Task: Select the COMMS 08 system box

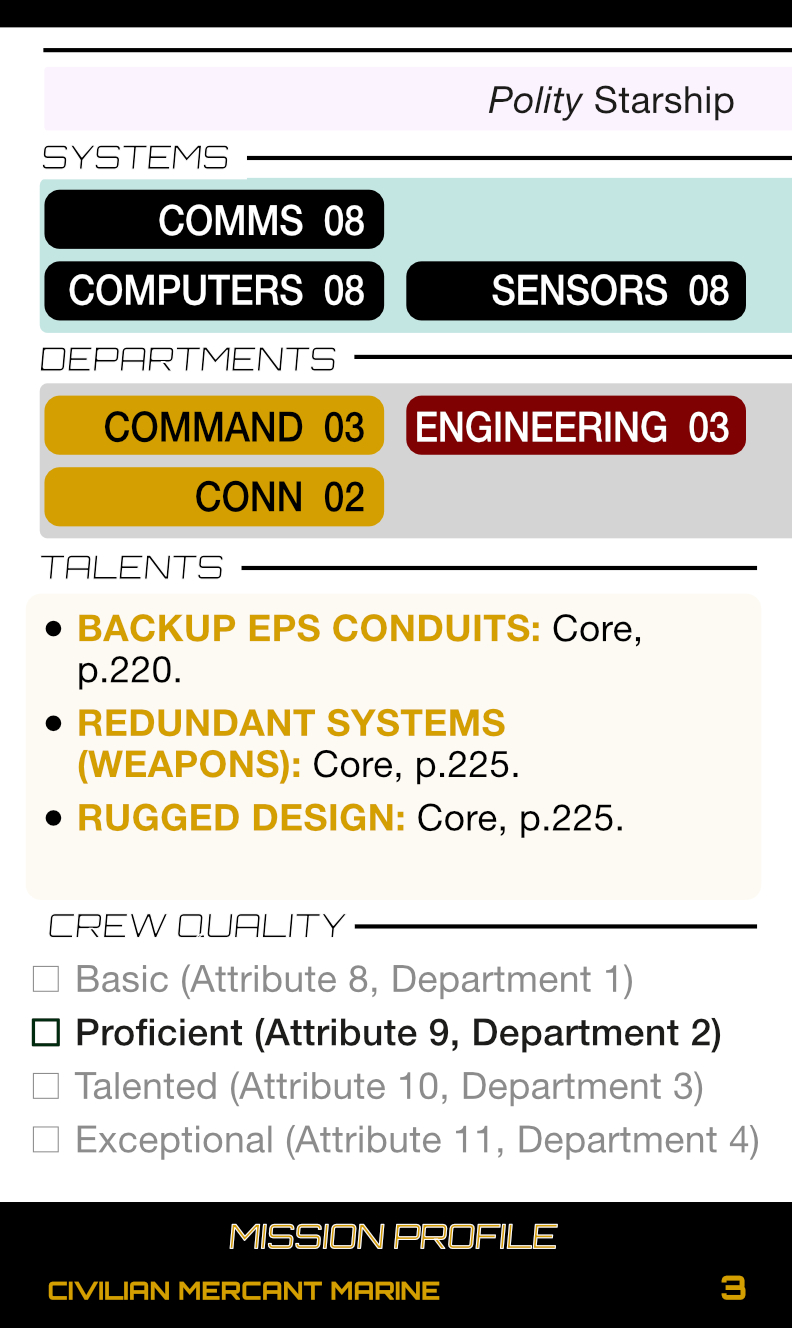Action: 214,220
